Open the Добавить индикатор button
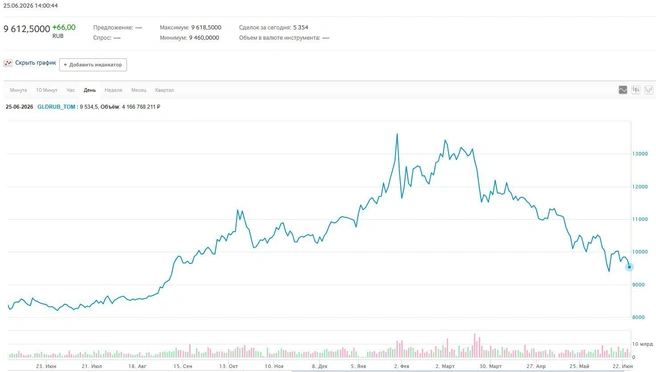This screenshot has width=656, height=372. point(93,65)
